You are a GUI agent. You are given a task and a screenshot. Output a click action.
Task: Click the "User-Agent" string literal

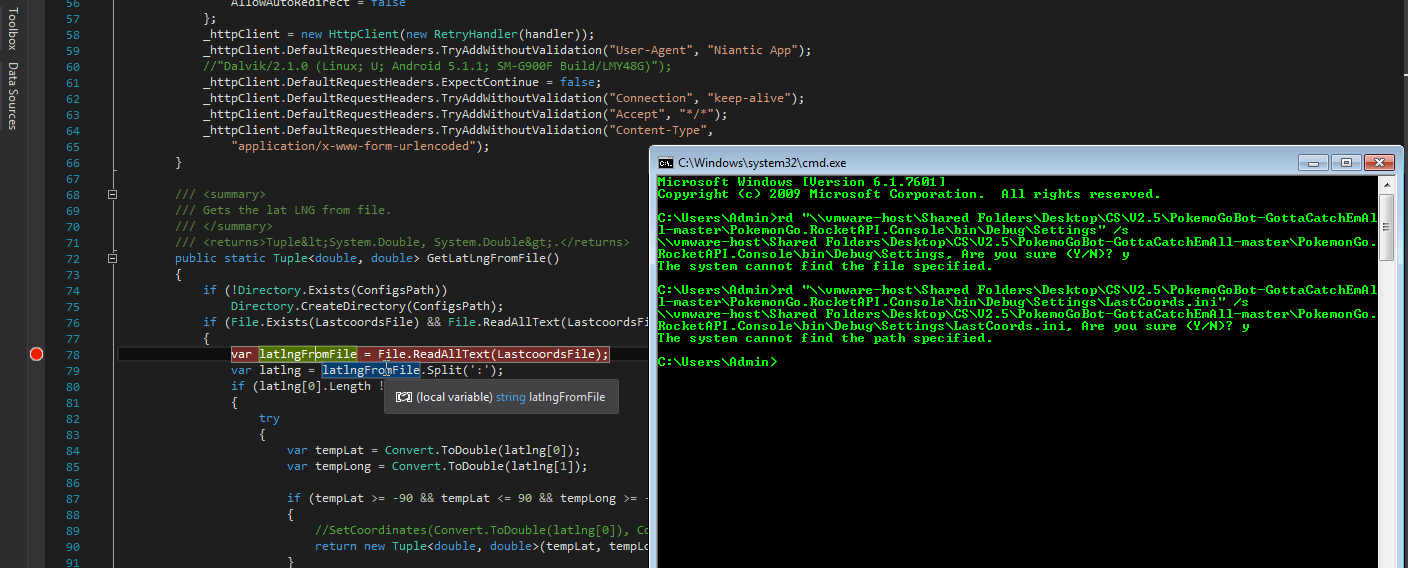tap(650, 50)
